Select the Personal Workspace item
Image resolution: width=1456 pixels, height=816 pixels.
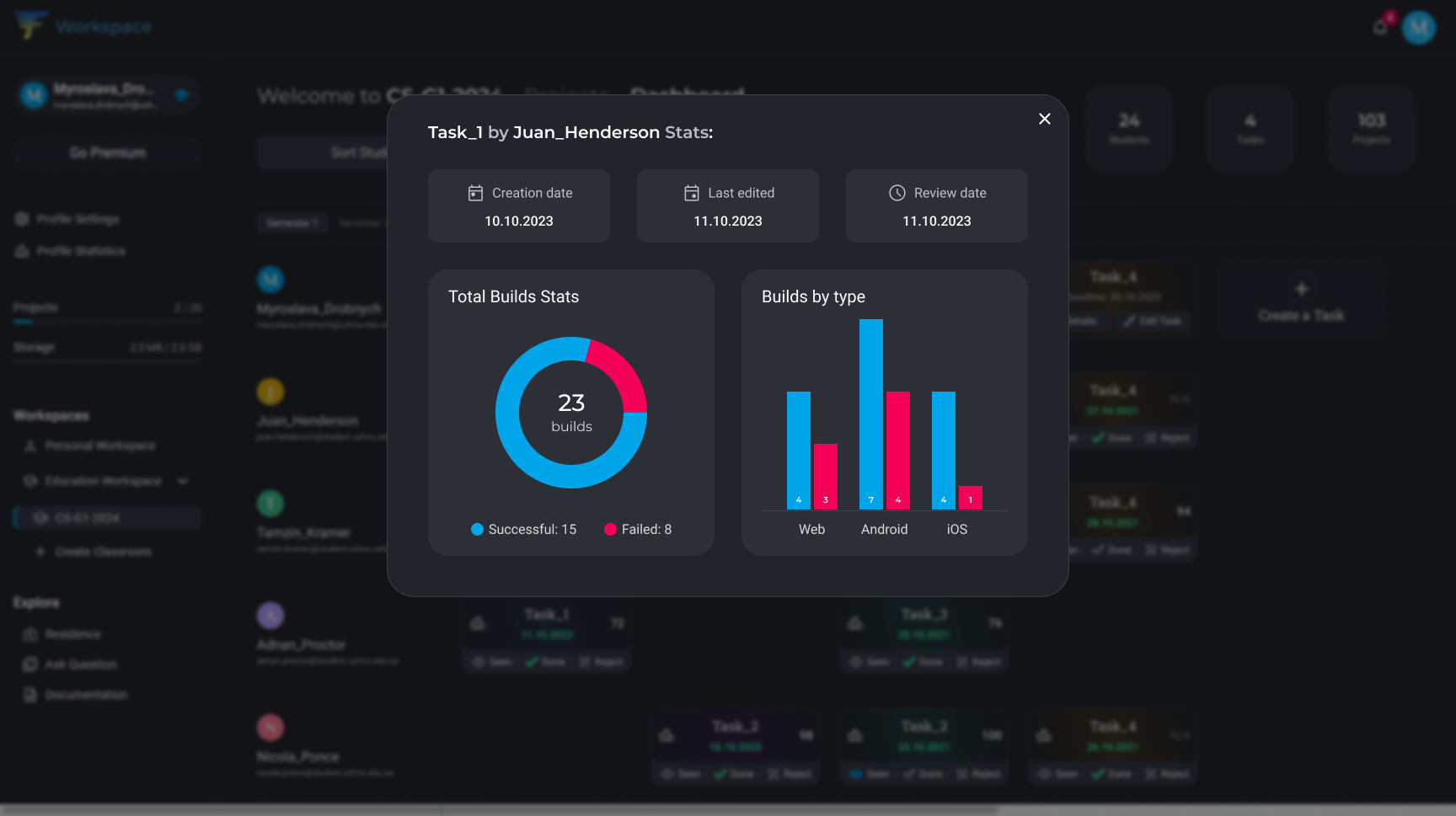click(x=99, y=445)
